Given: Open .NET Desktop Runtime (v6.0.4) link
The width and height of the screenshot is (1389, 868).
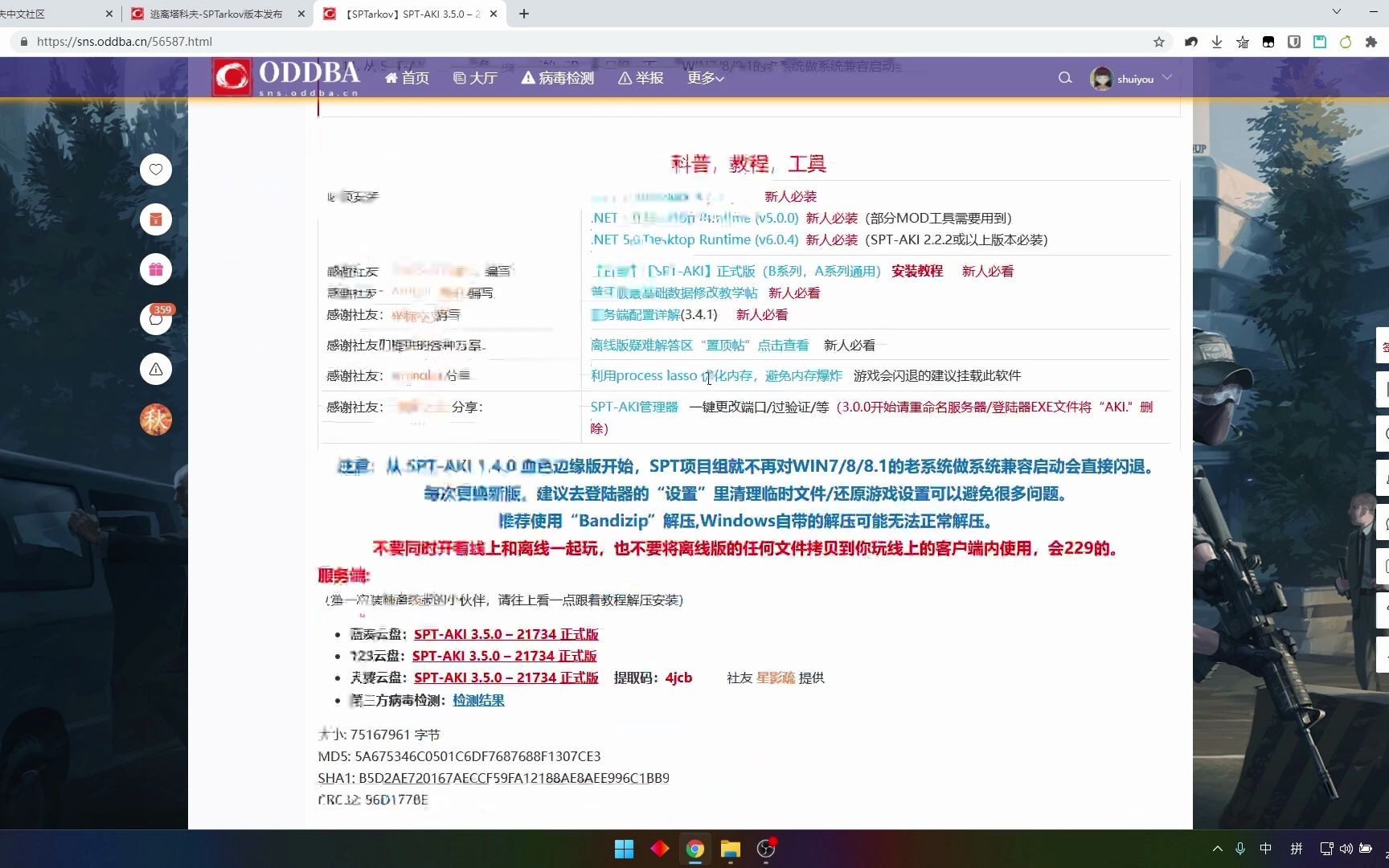Looking at the screenshot, I should click(x=694, y=240).
